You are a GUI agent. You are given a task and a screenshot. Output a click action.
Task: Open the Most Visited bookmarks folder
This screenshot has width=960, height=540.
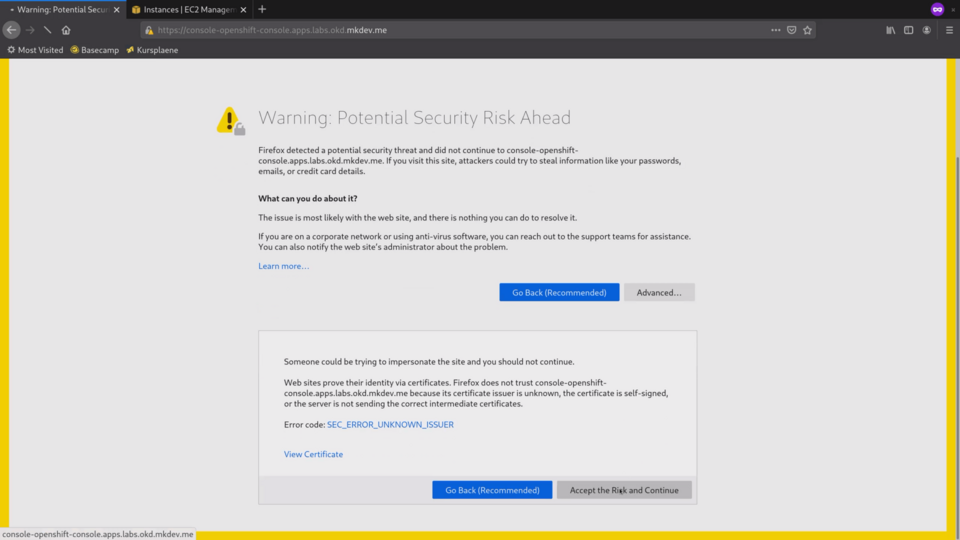[36, 50]
